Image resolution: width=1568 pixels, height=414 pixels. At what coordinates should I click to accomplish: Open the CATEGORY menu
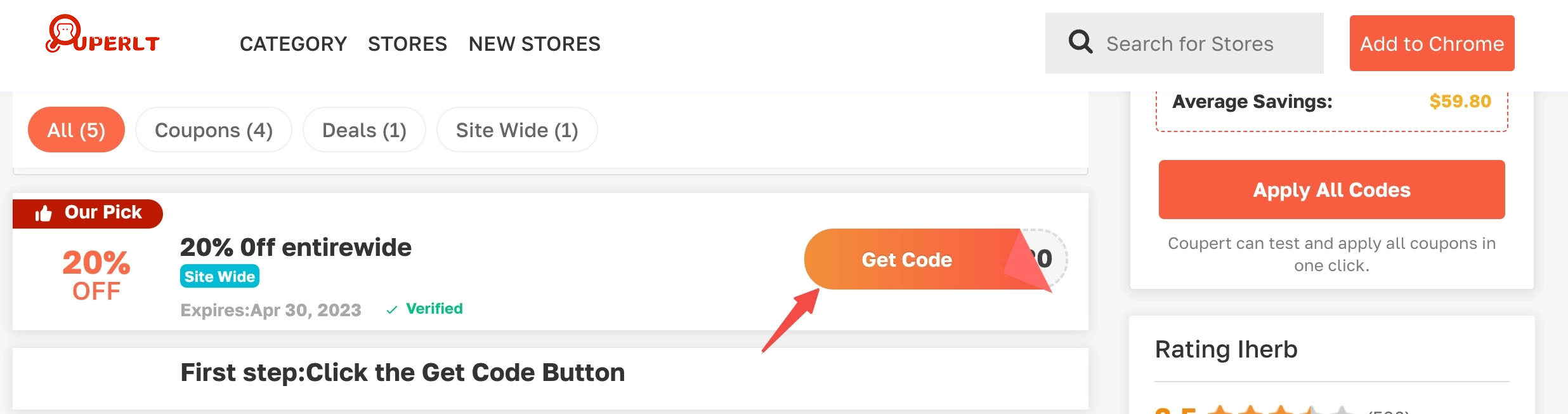pyautogui.click(x=292, y=43)
